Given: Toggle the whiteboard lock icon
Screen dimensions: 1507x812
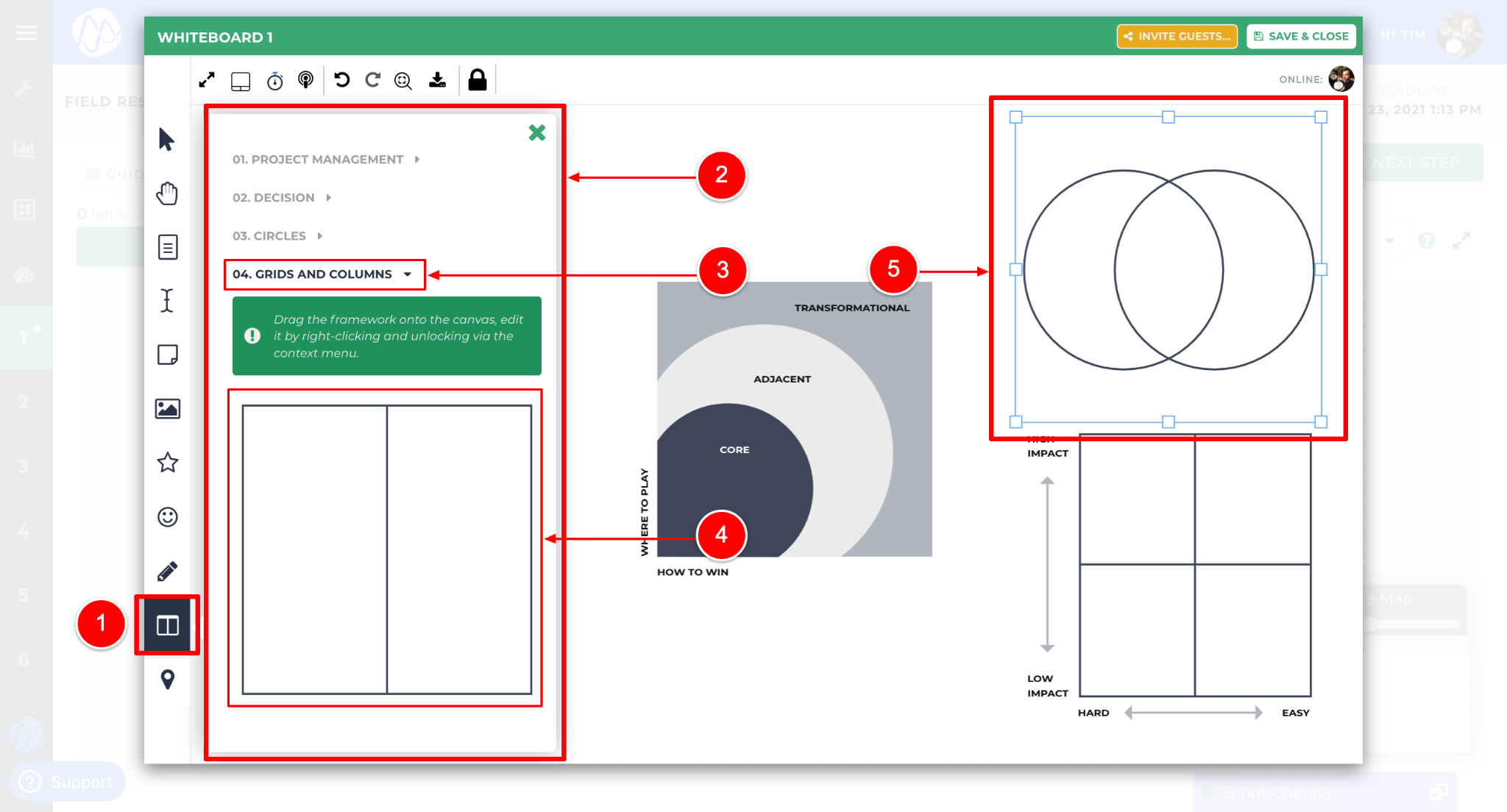Looking at the screenshot, I should coord(477,79).
